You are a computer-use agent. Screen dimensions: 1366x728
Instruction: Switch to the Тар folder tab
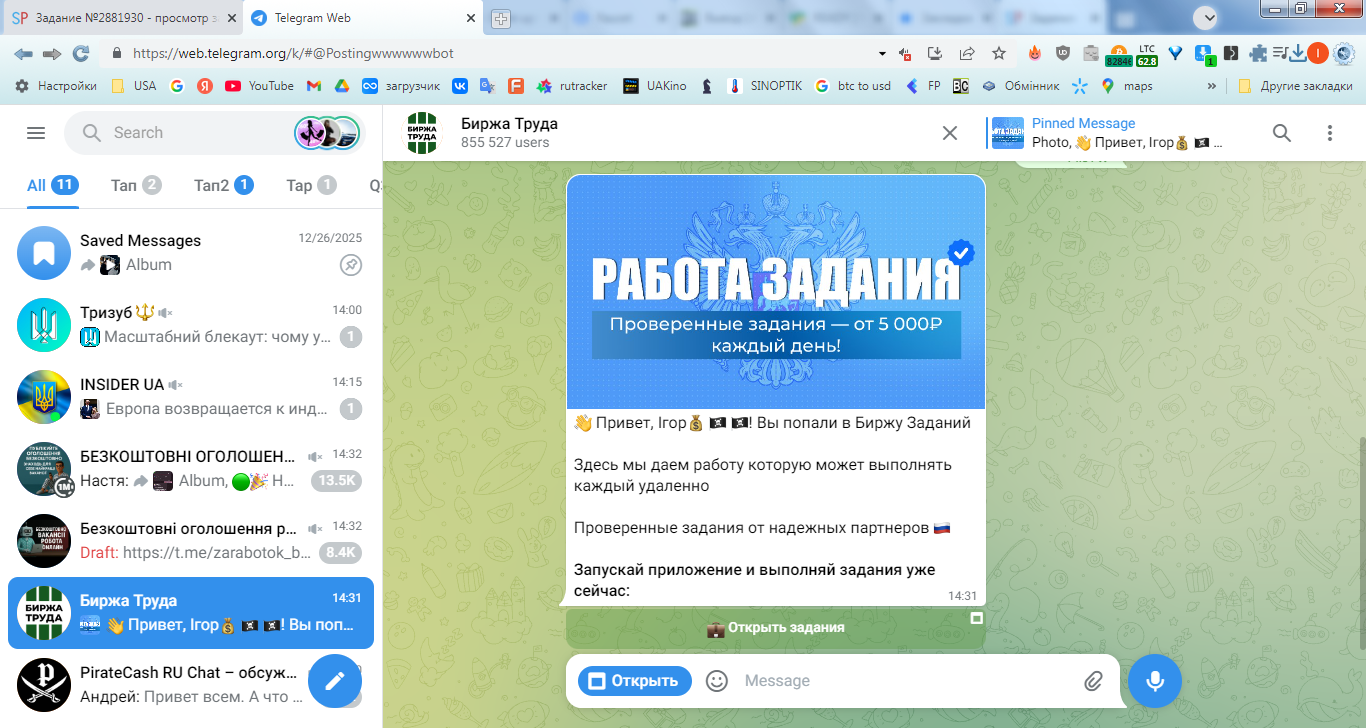pyautogui.click(x=310, y=185)
